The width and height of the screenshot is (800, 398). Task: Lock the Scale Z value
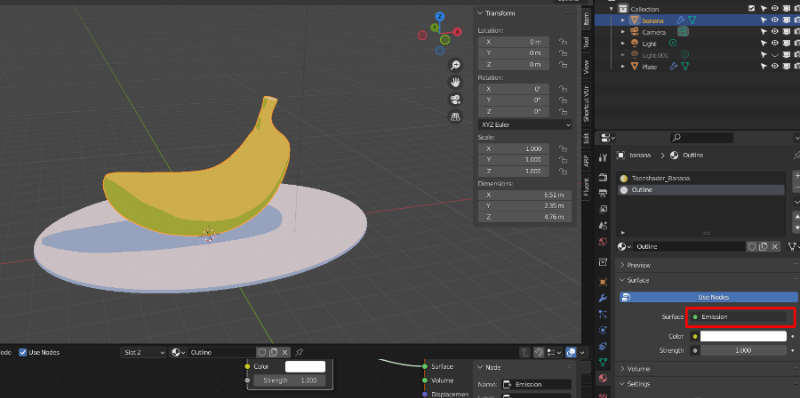tap(563, 171)
